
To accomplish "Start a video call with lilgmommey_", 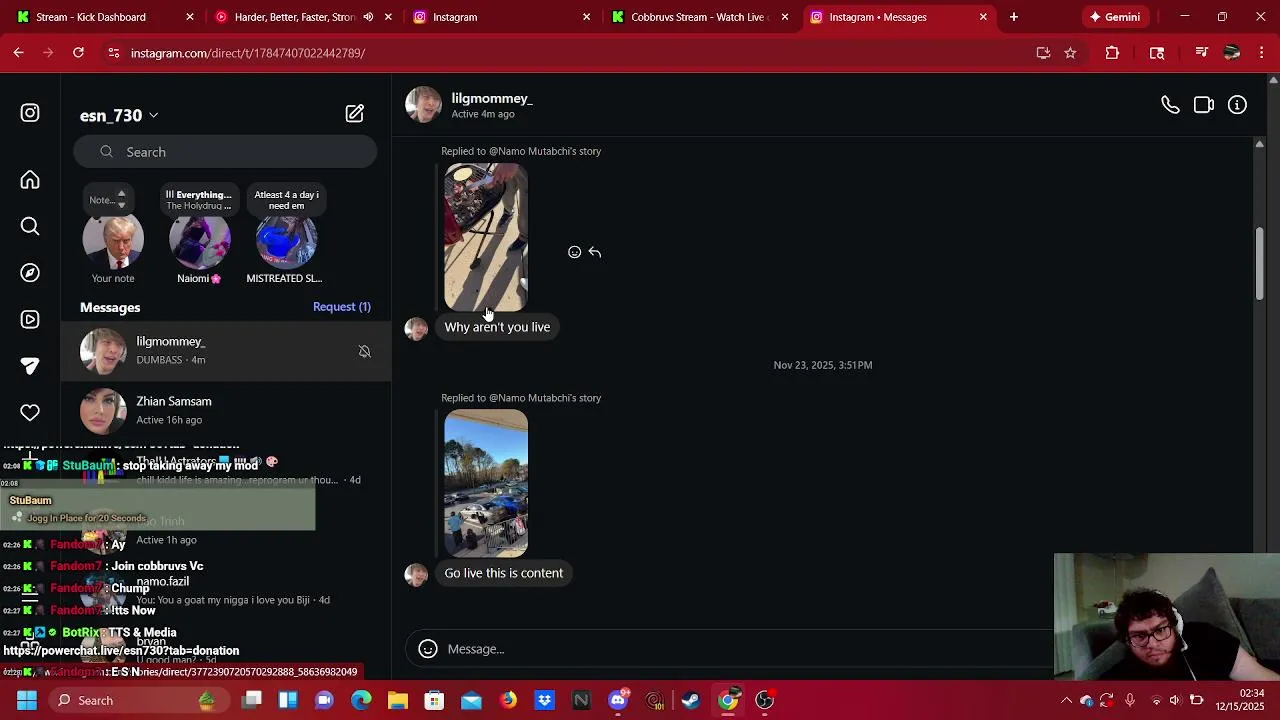I will tap(1204, 105).
